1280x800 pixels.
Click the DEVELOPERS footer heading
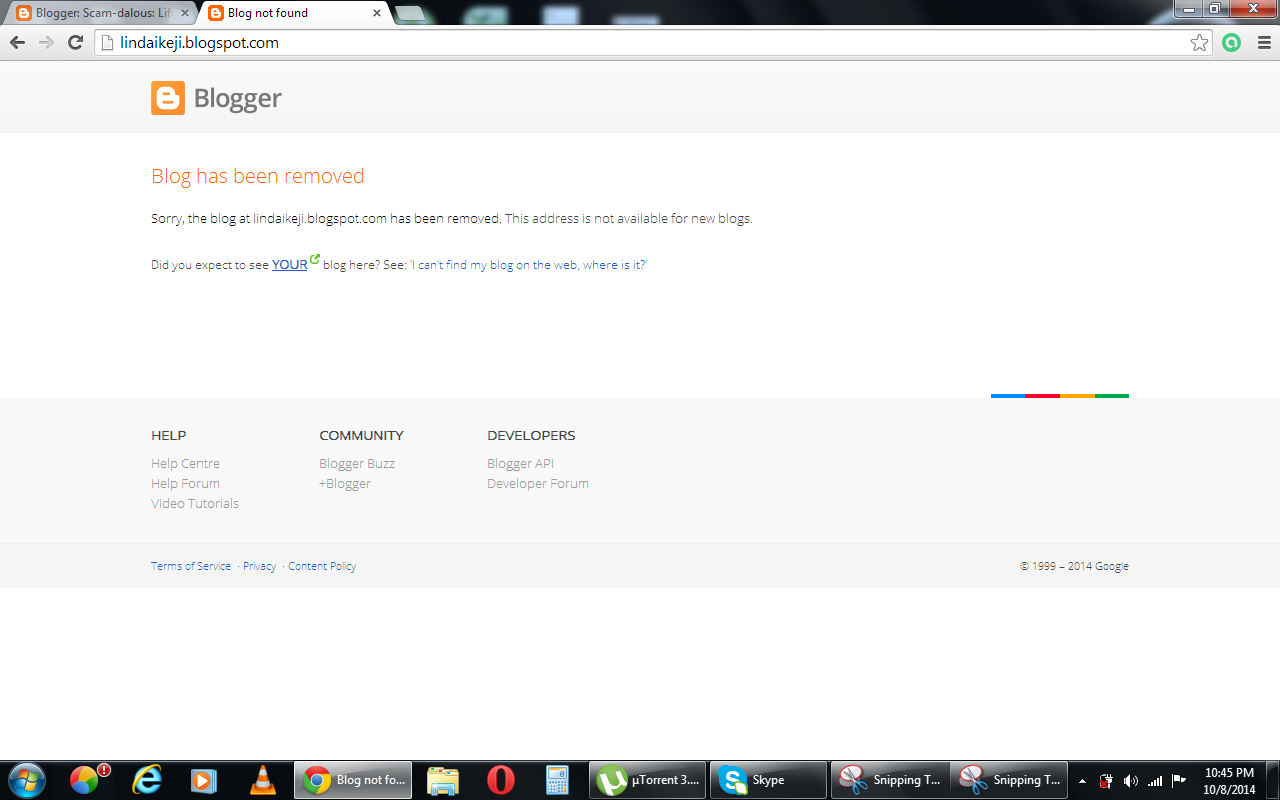531,435
